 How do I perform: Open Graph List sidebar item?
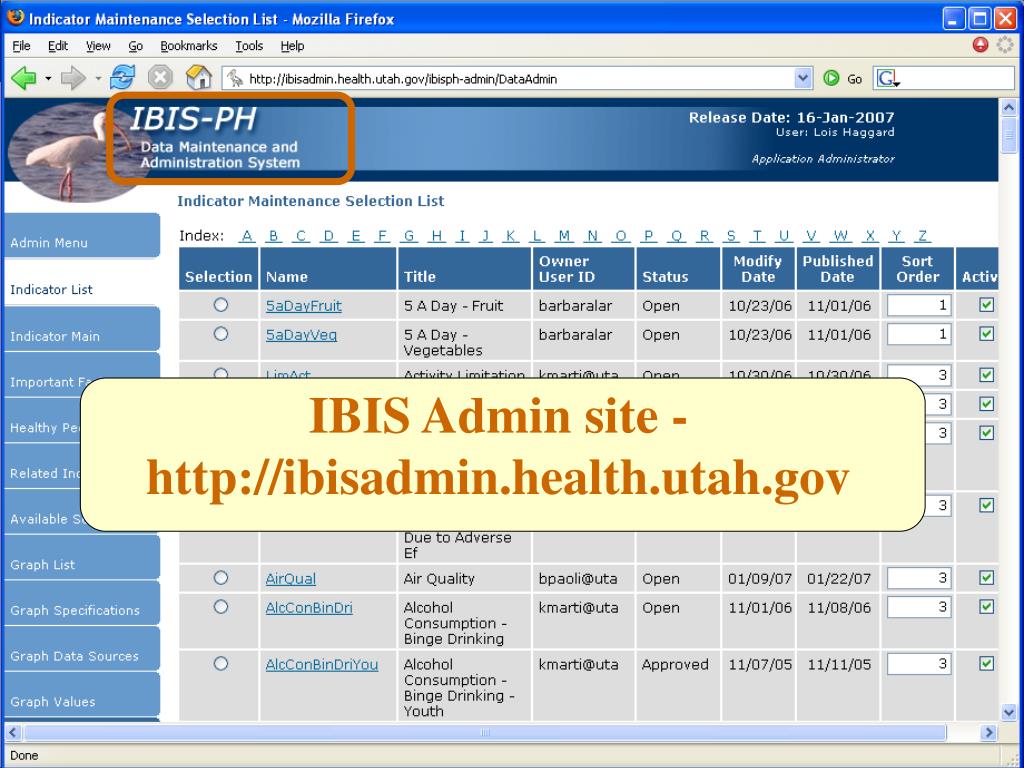tap(82, 557)
